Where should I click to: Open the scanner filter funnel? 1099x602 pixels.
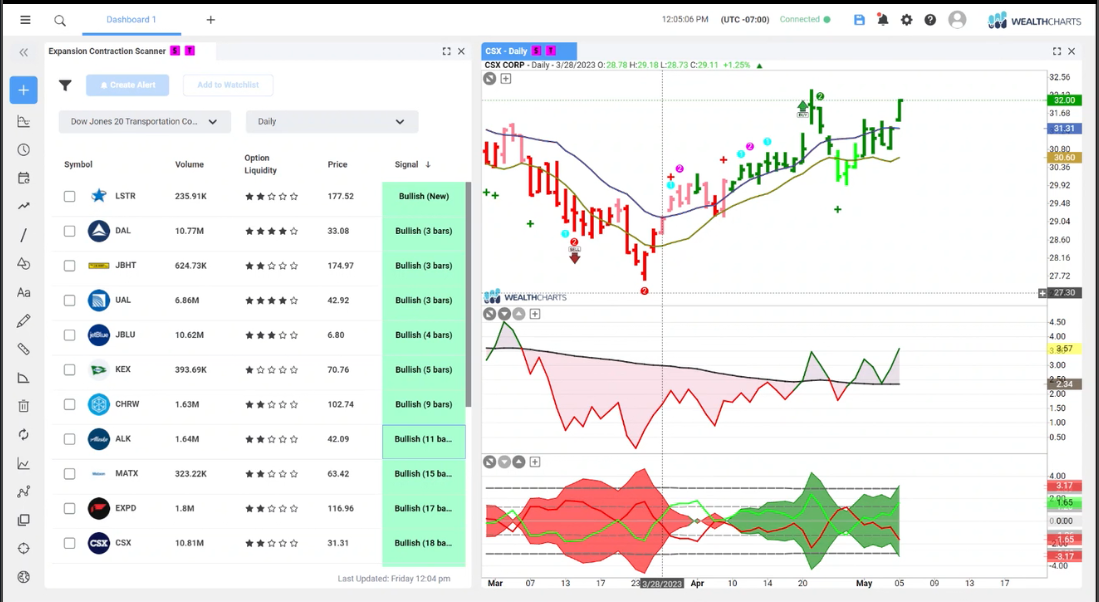(x=65, y=85)
